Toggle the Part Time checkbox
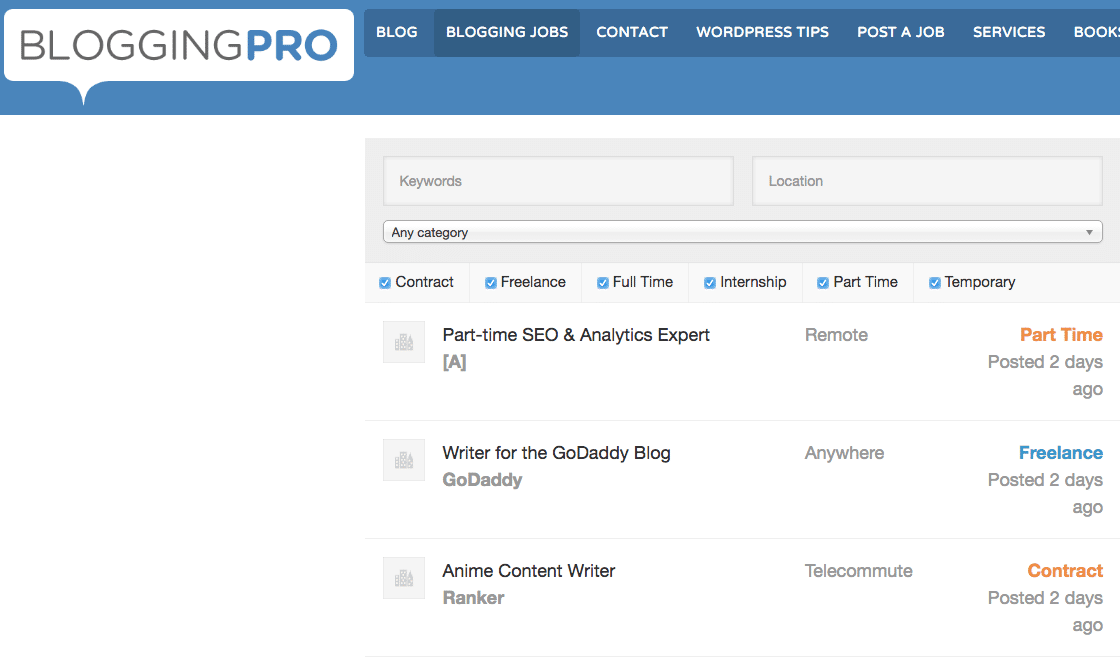 [x=823, y=283]
